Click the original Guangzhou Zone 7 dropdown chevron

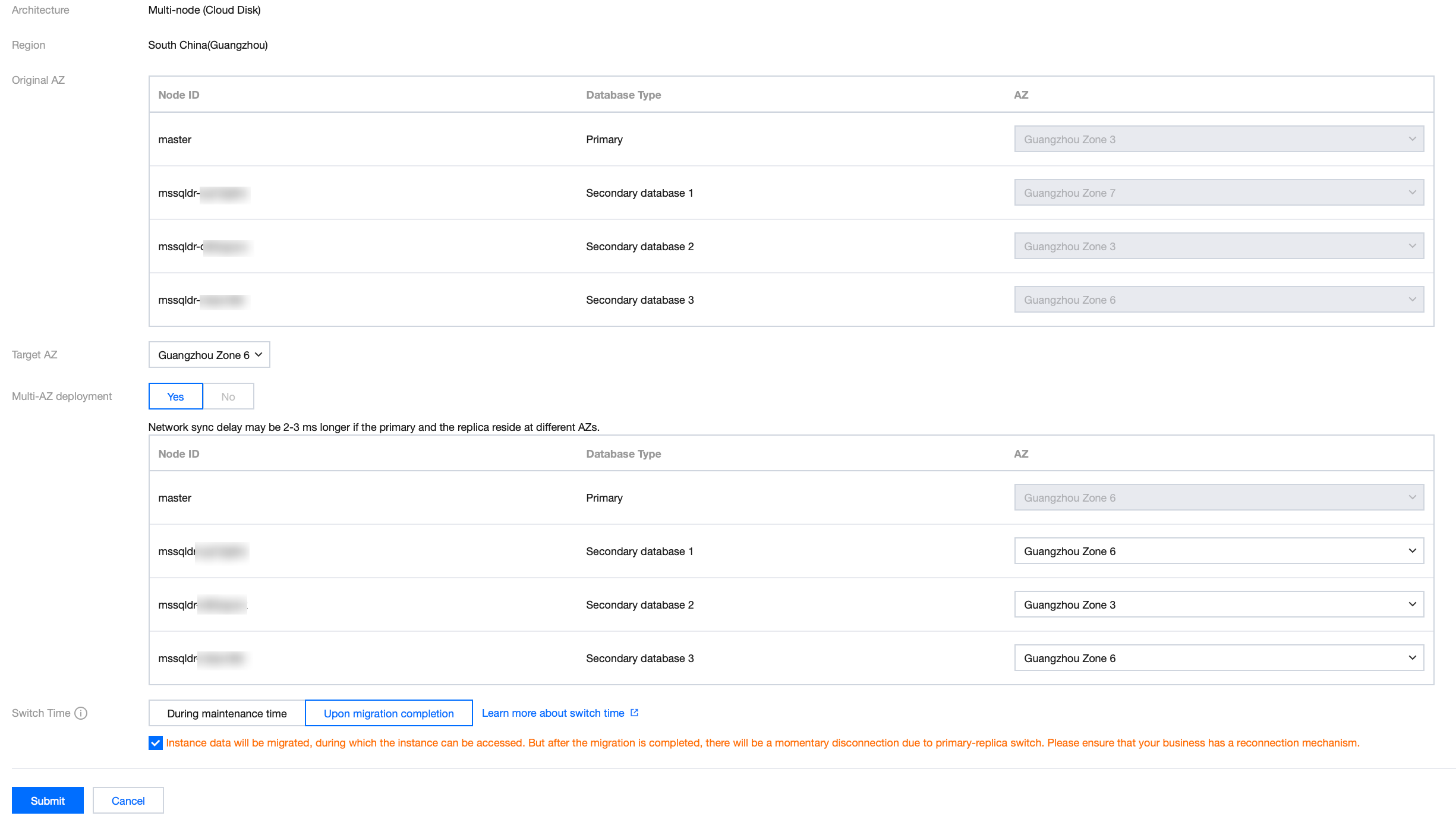[x=1412, y=193]
